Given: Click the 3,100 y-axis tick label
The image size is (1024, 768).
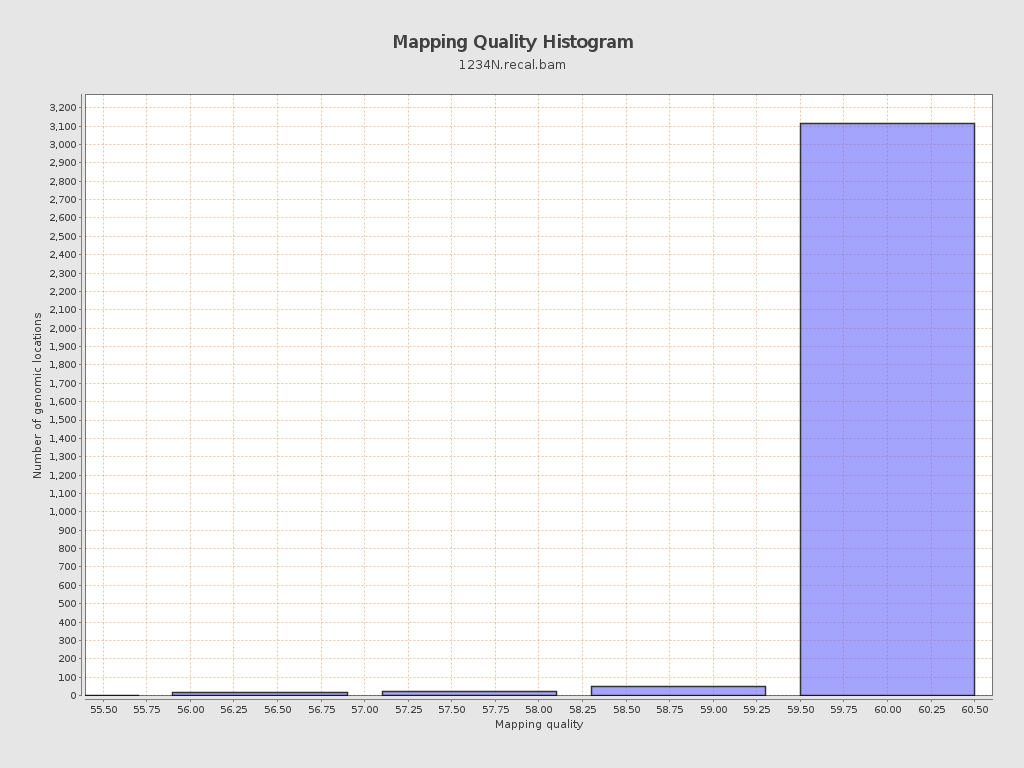Looking at the screenshot, I should click(62, 126).
